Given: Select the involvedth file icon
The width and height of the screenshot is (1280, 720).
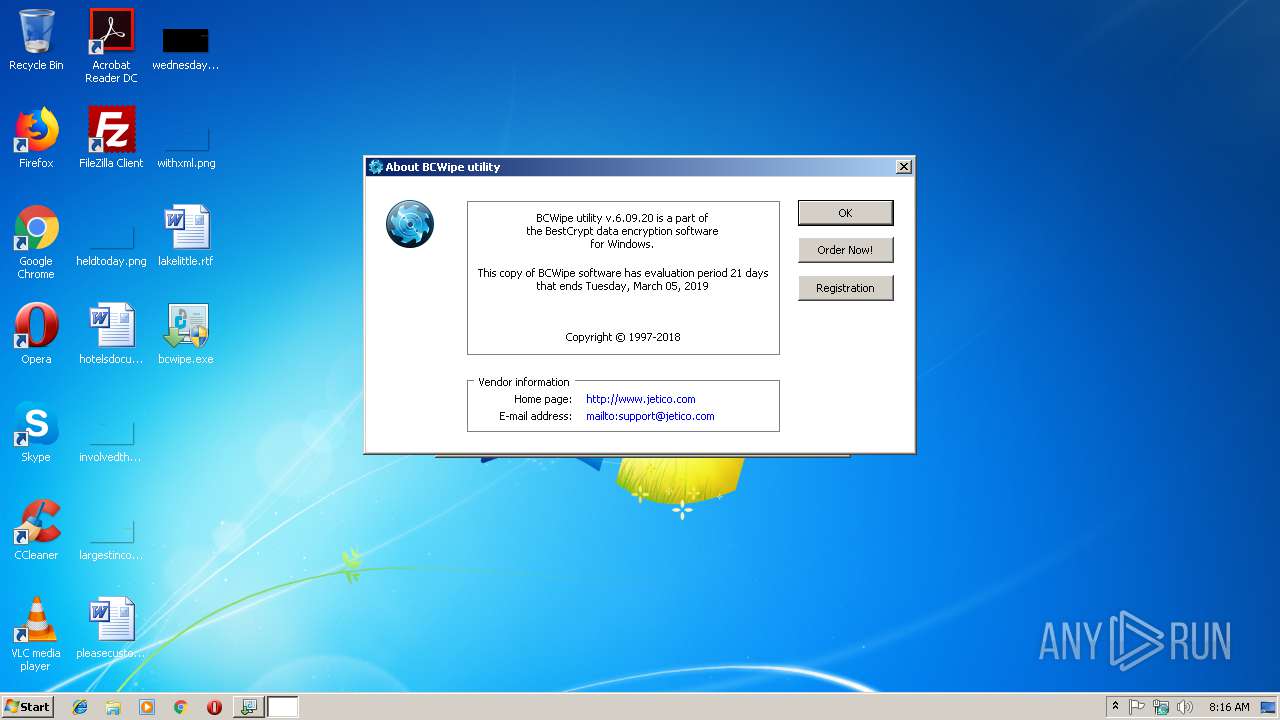Looking at the screenshot, I should (x=111, y=440).
